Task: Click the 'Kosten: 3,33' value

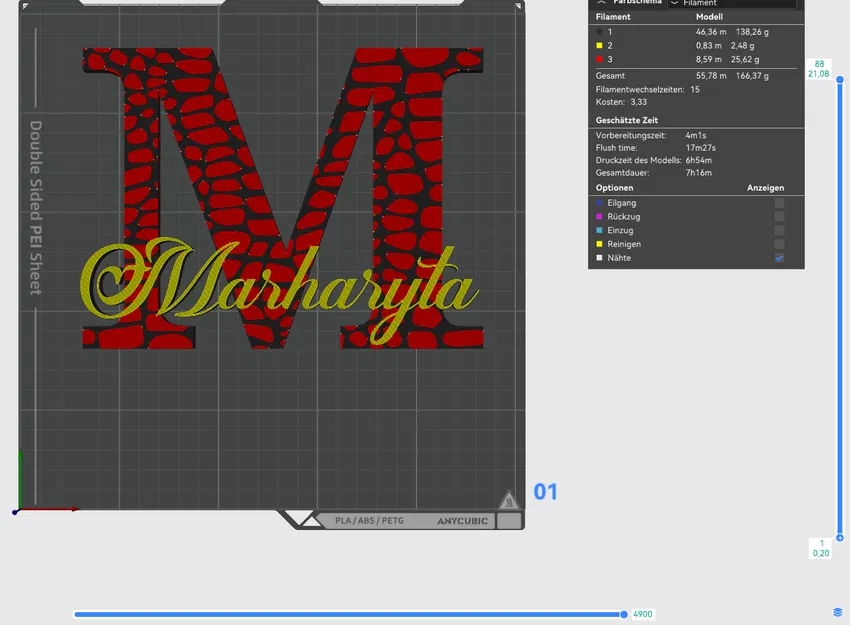Action: (x=639, y=102)
